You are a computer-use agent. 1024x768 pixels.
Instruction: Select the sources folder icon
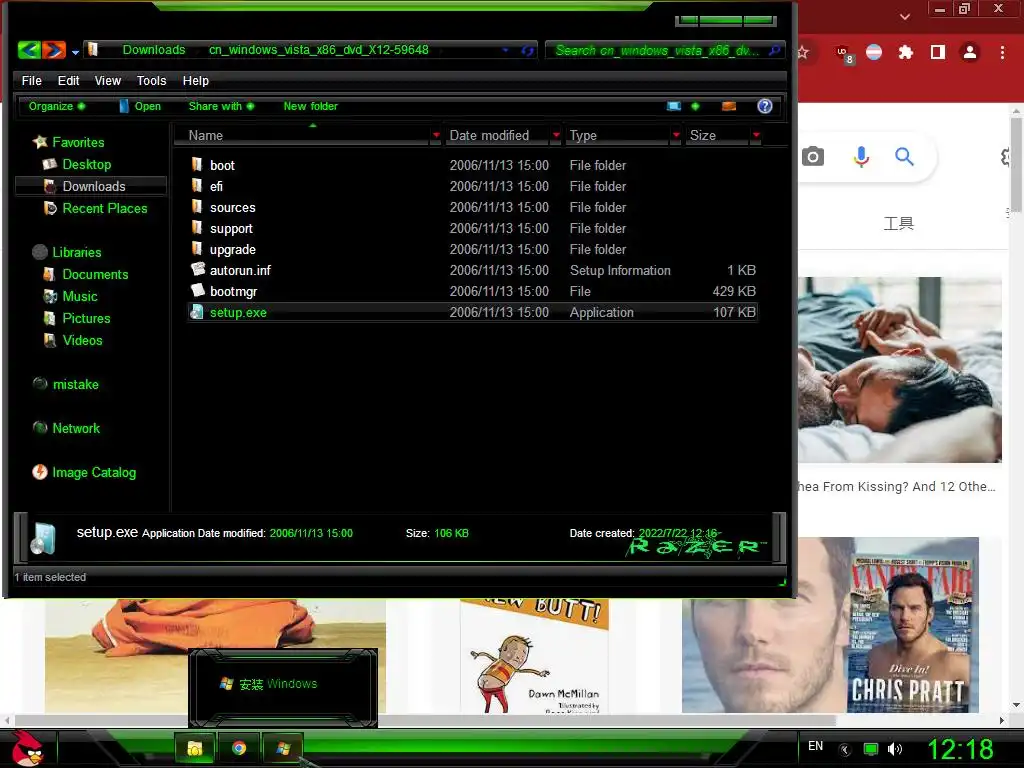coord(197,207)
